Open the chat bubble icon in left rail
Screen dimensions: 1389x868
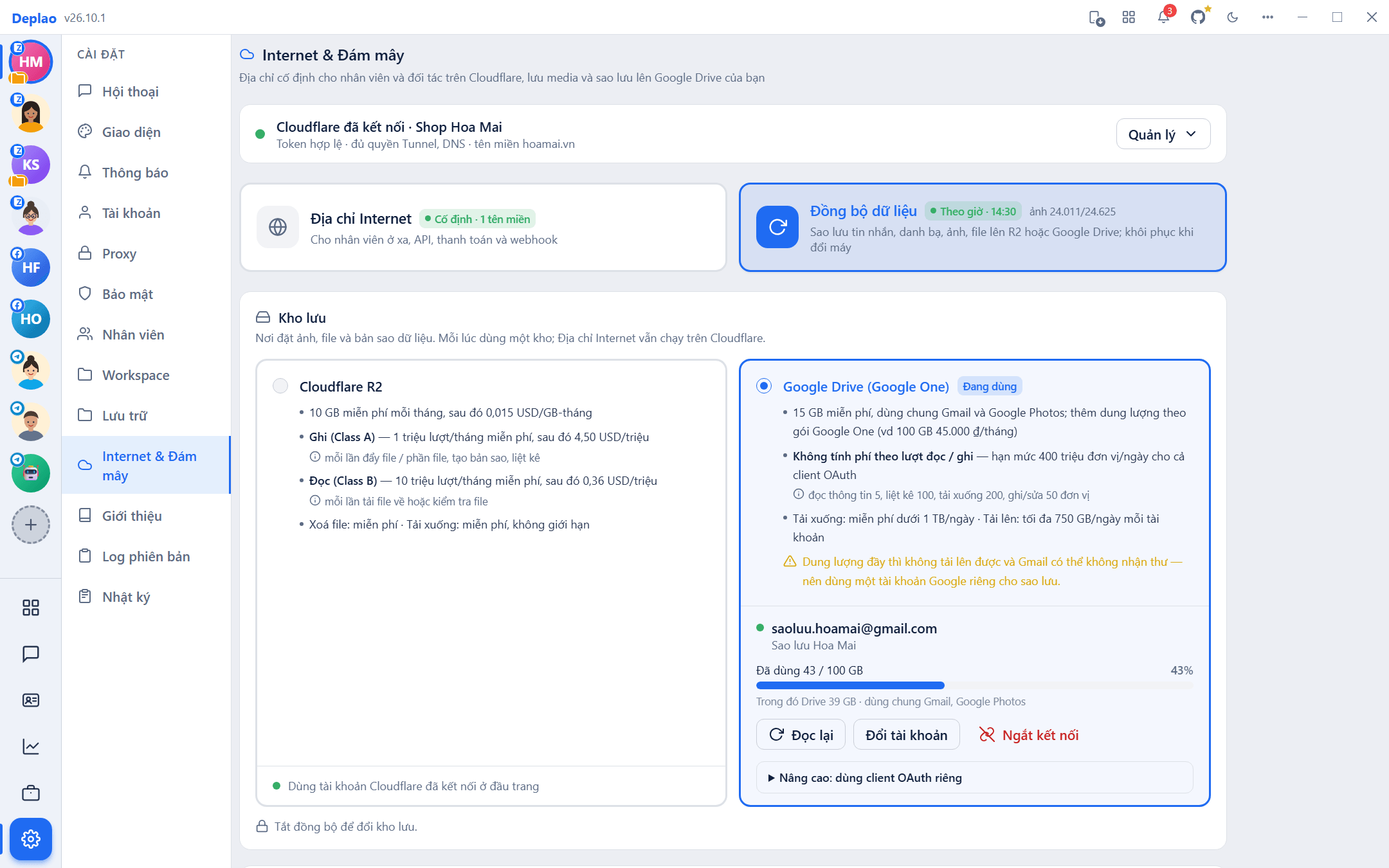click(x=31, y=654)
